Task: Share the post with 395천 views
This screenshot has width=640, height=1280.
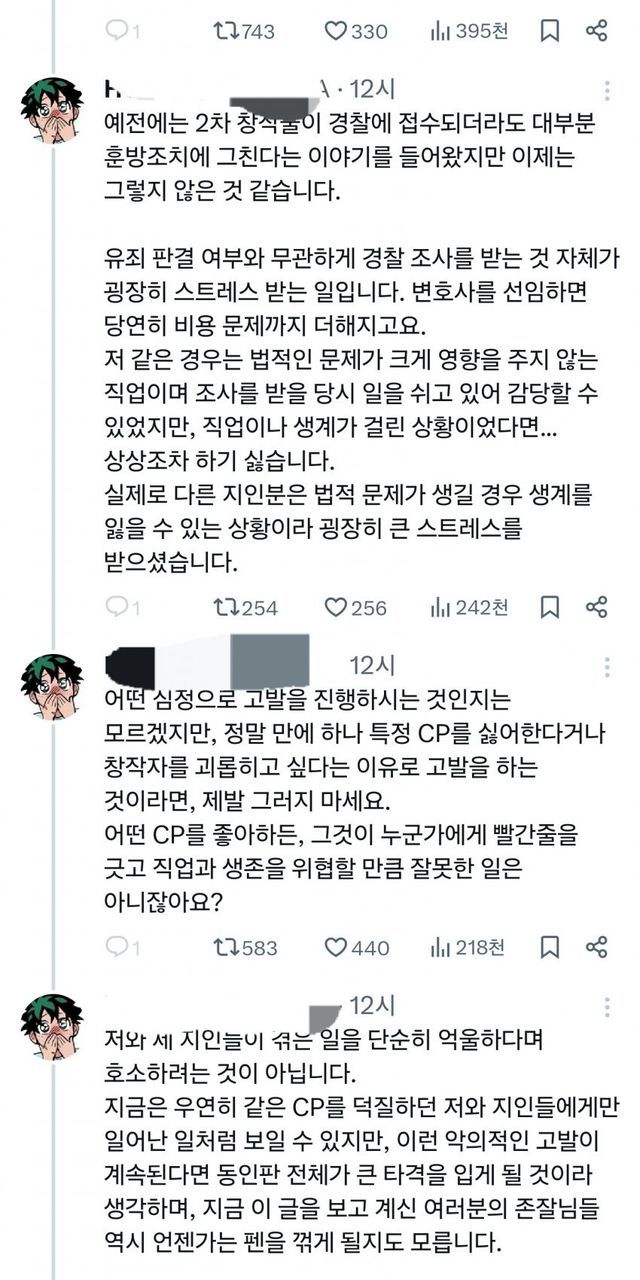Action: [596, 32]
